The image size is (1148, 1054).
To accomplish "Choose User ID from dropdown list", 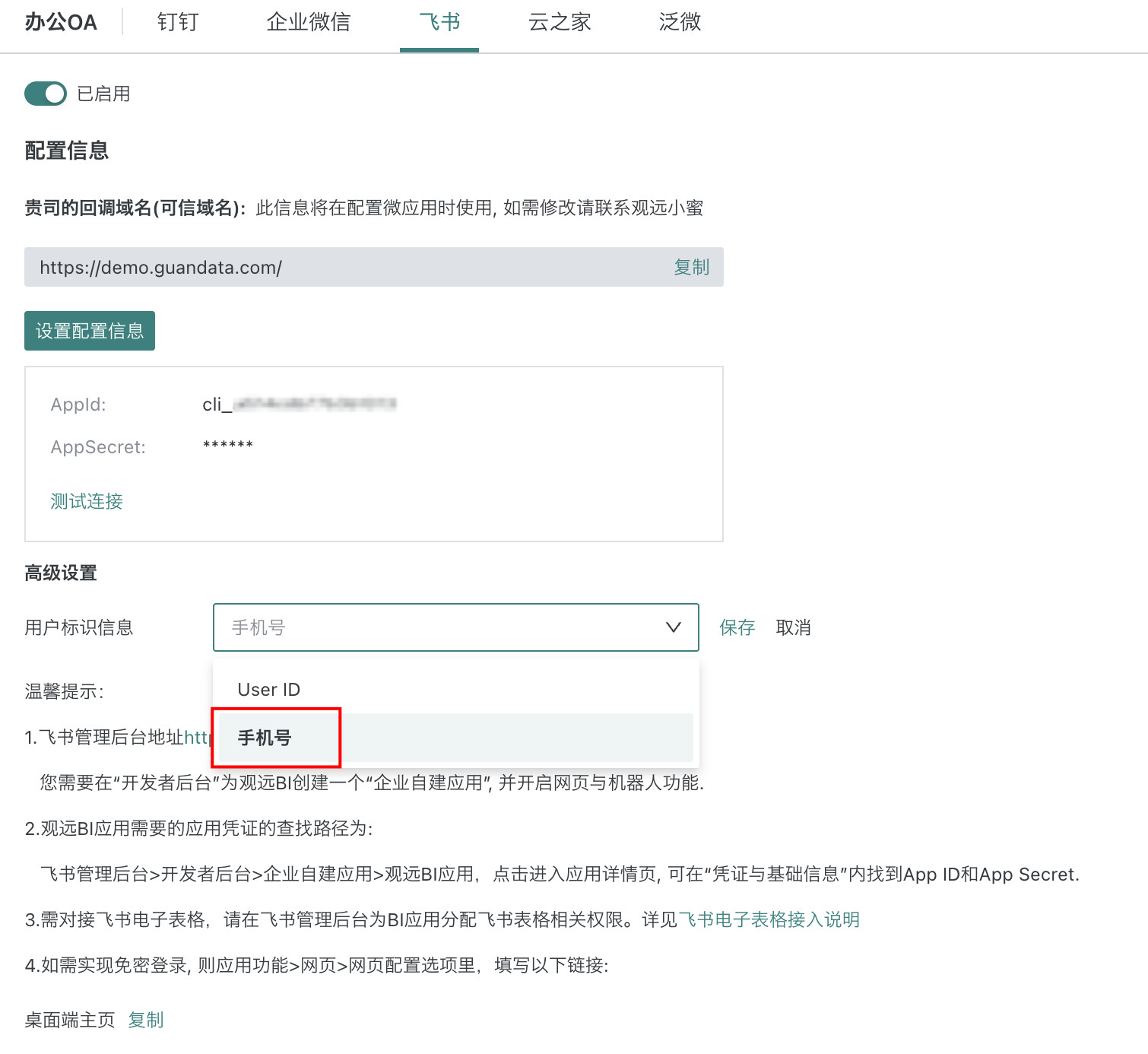I will (269, 690).
